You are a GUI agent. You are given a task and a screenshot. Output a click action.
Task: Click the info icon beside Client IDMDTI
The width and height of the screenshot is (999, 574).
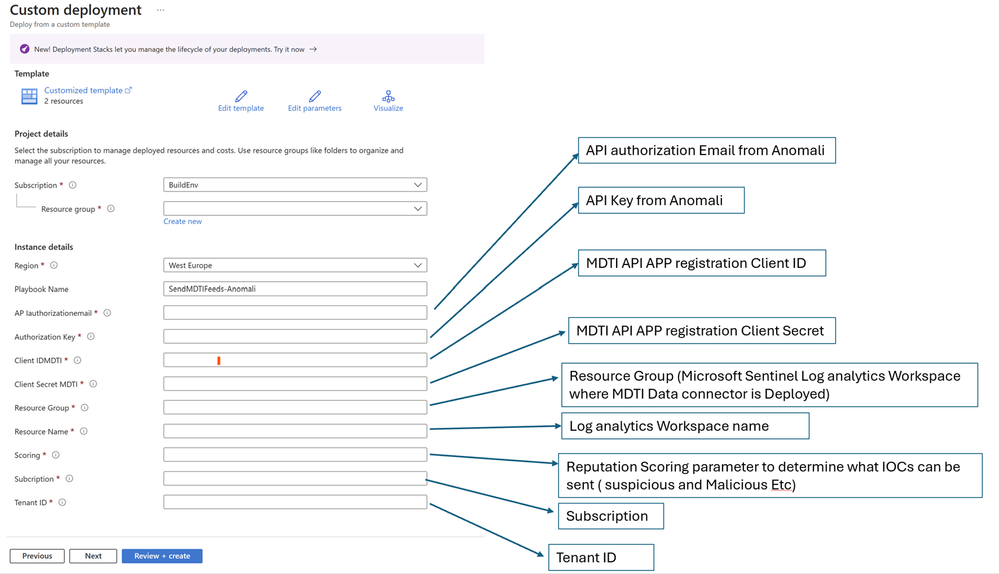77,361
